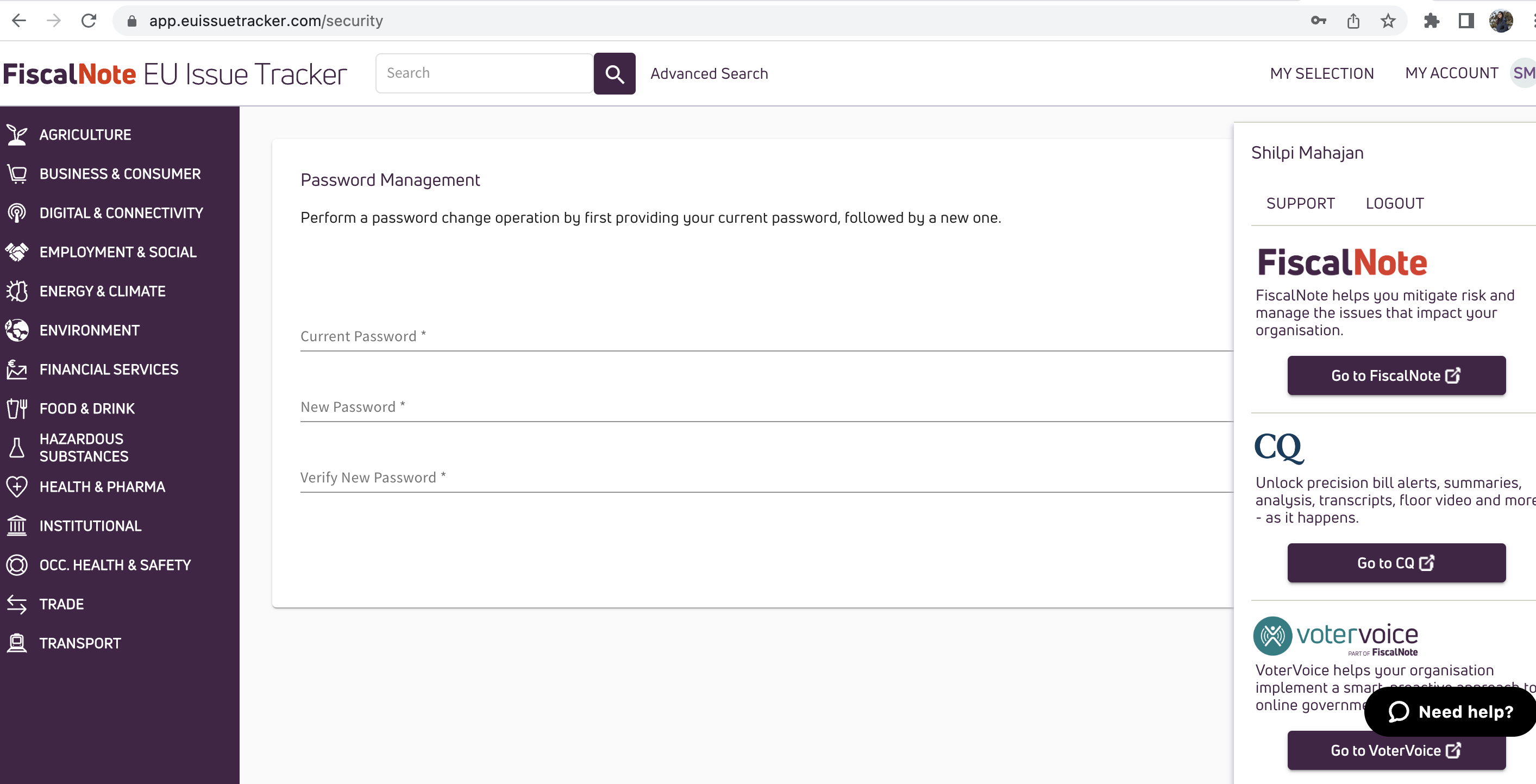Click the VoterVoice logo
This screenshot has height=784, width=1536.
[x=1336, y=636]
